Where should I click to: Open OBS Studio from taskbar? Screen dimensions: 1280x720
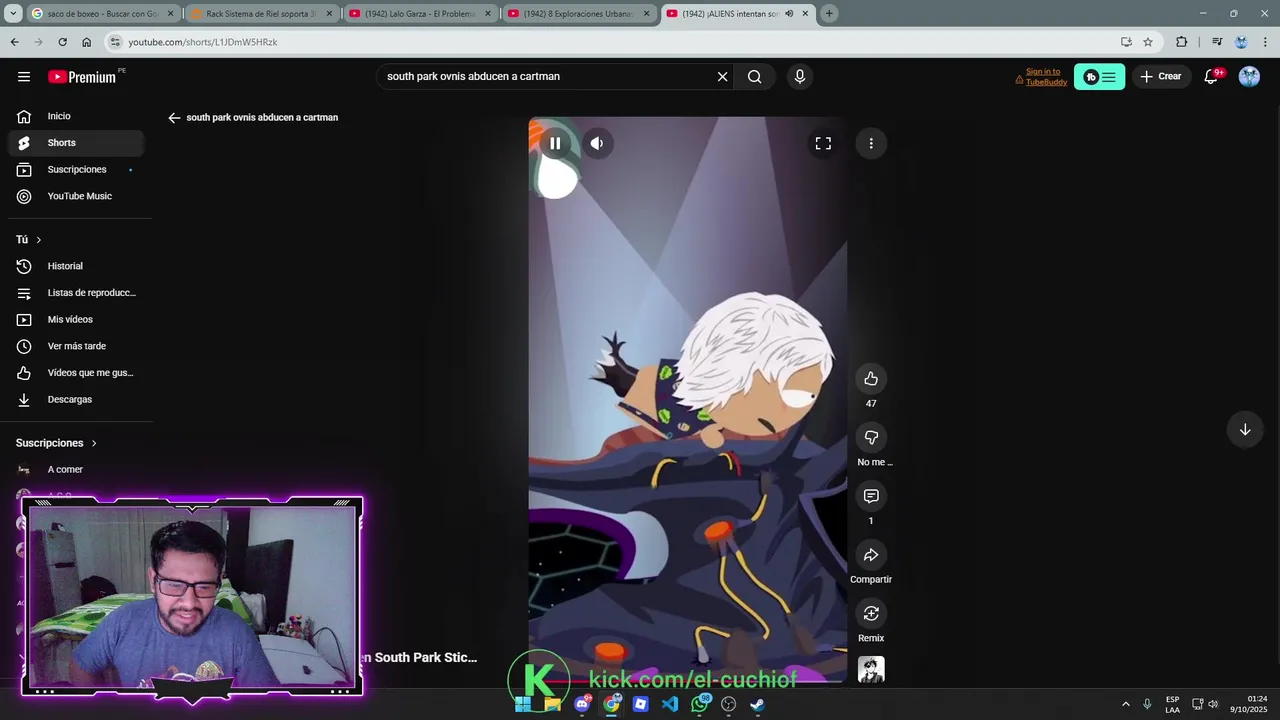point(728,704)
